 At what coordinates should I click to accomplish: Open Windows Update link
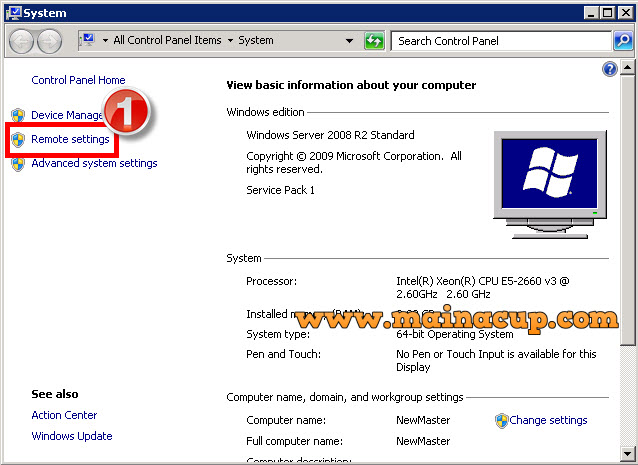click(x=72, y=436)
